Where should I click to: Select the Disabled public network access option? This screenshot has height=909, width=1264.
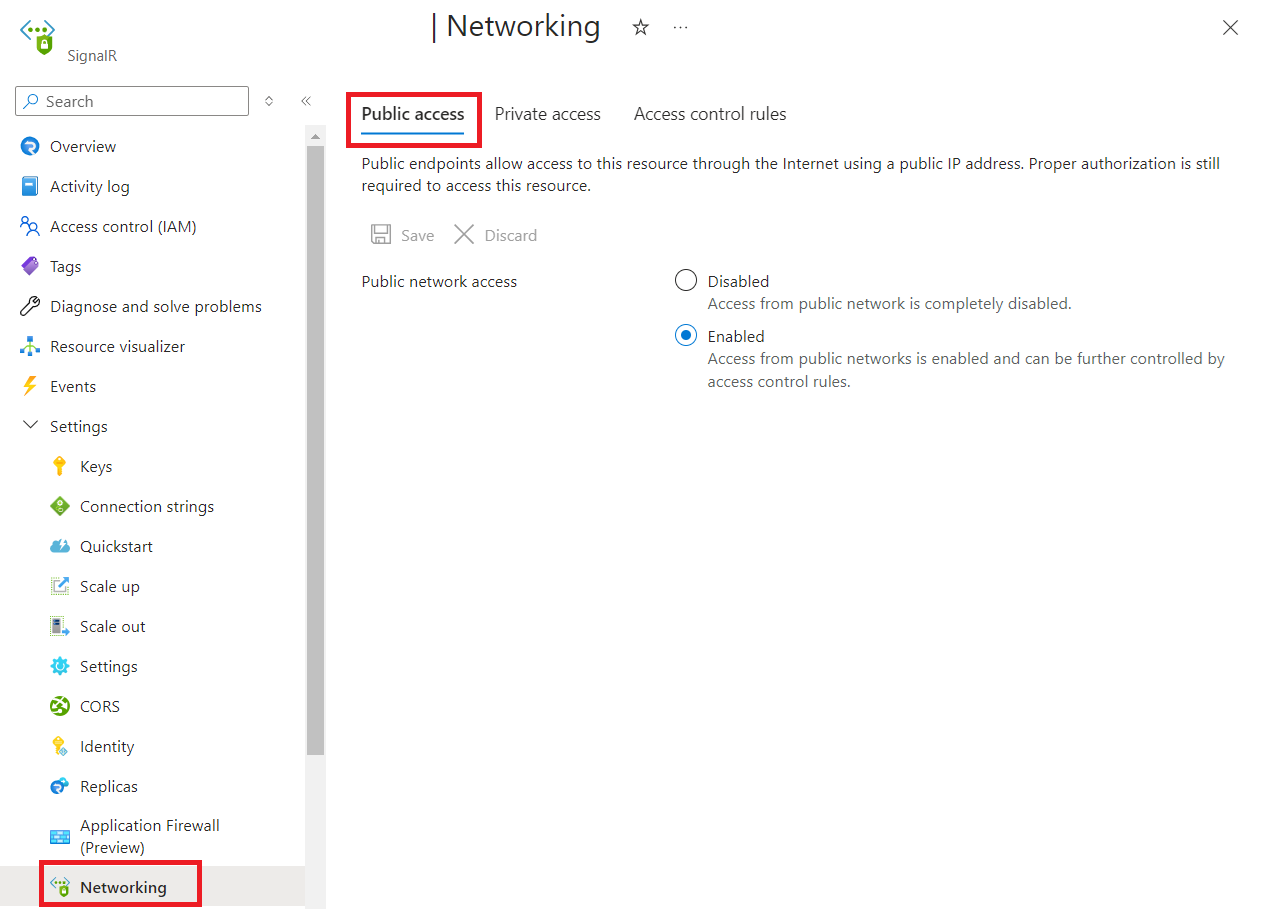685,280
